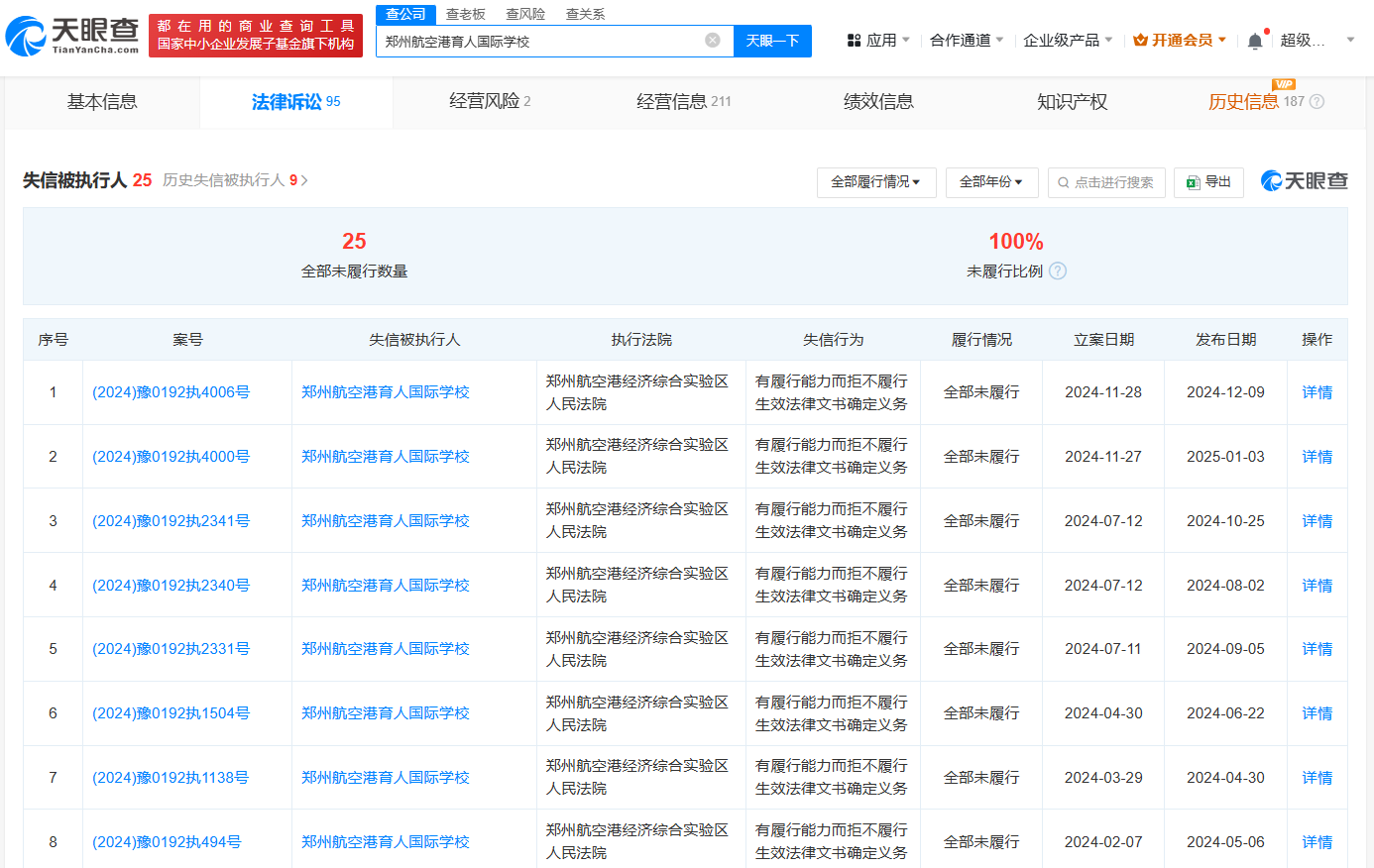Click the question mark beside 未履行比例
The image size is (1374, 868).
click(x=1058, y=271)
